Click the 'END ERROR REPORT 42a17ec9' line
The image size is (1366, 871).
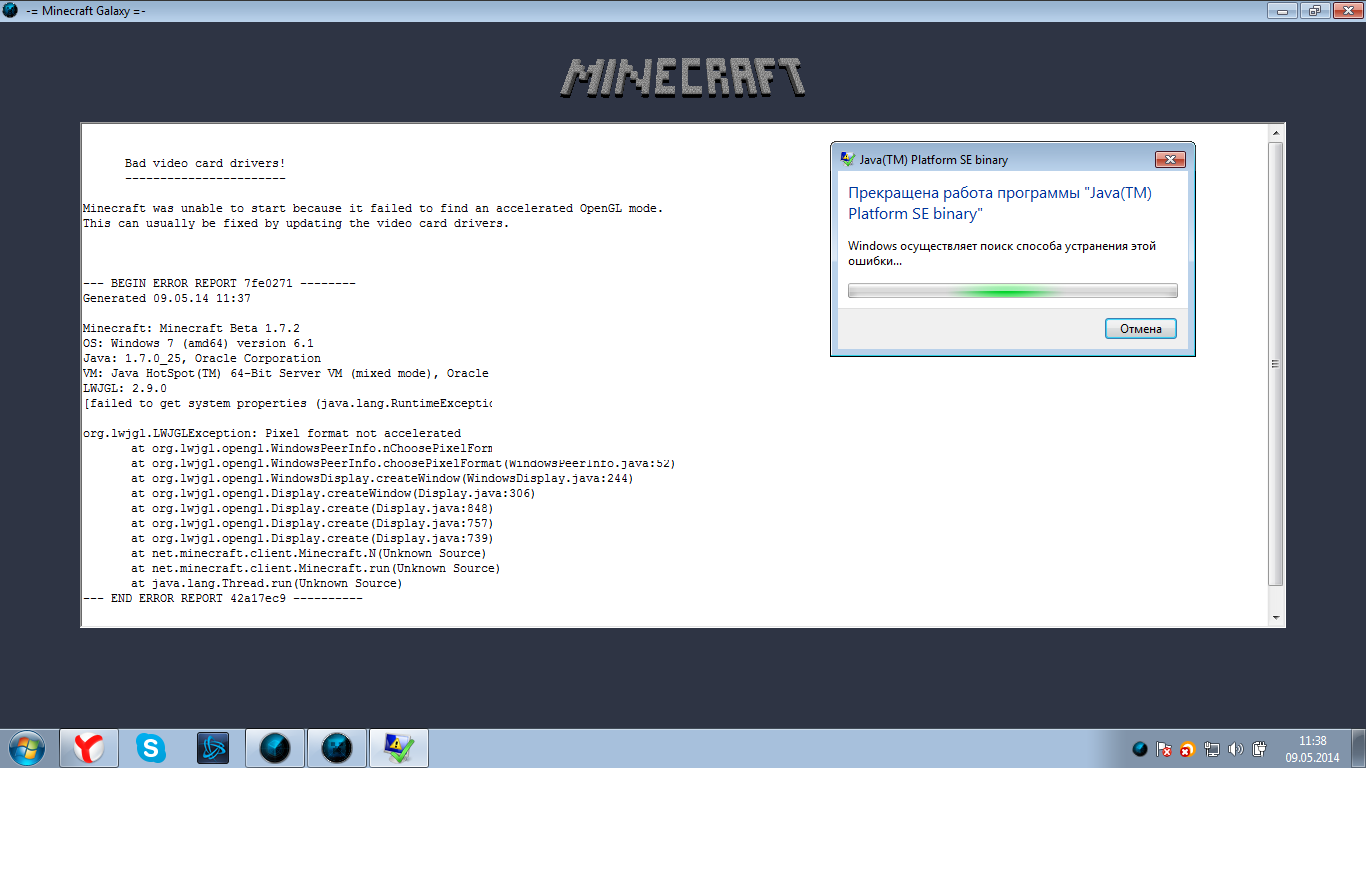[223, 598]
